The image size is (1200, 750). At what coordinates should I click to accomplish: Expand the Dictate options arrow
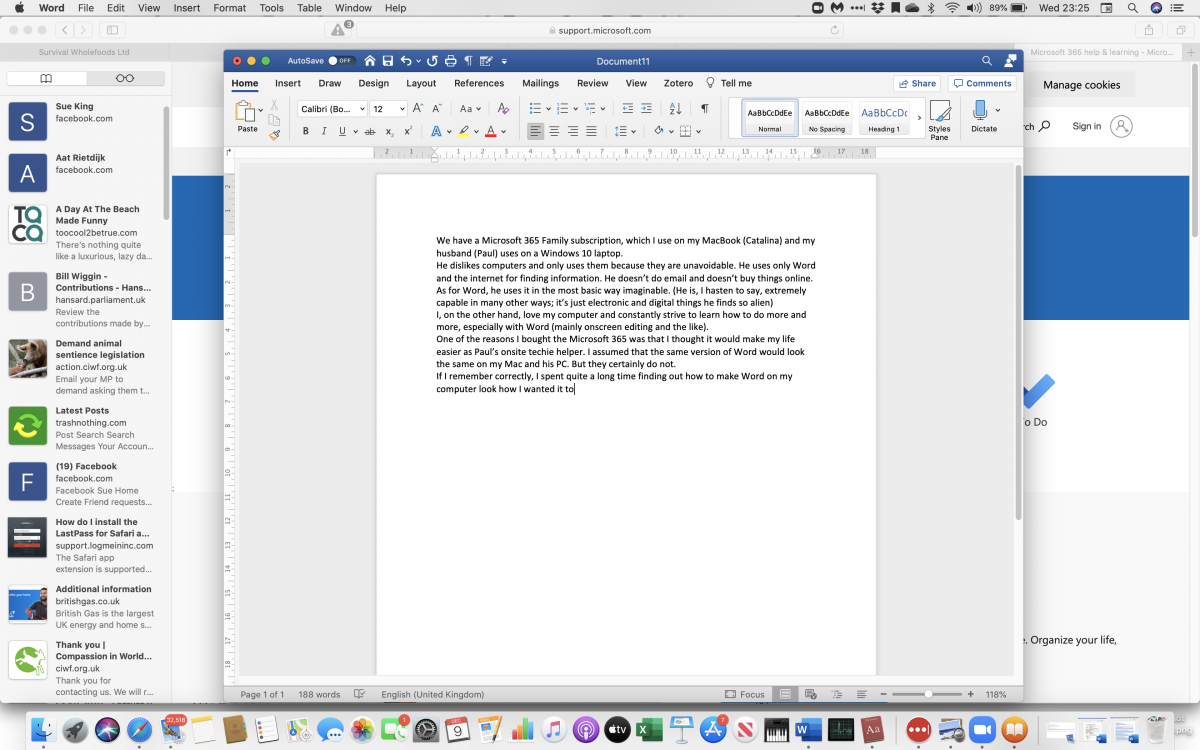[997, 110]
